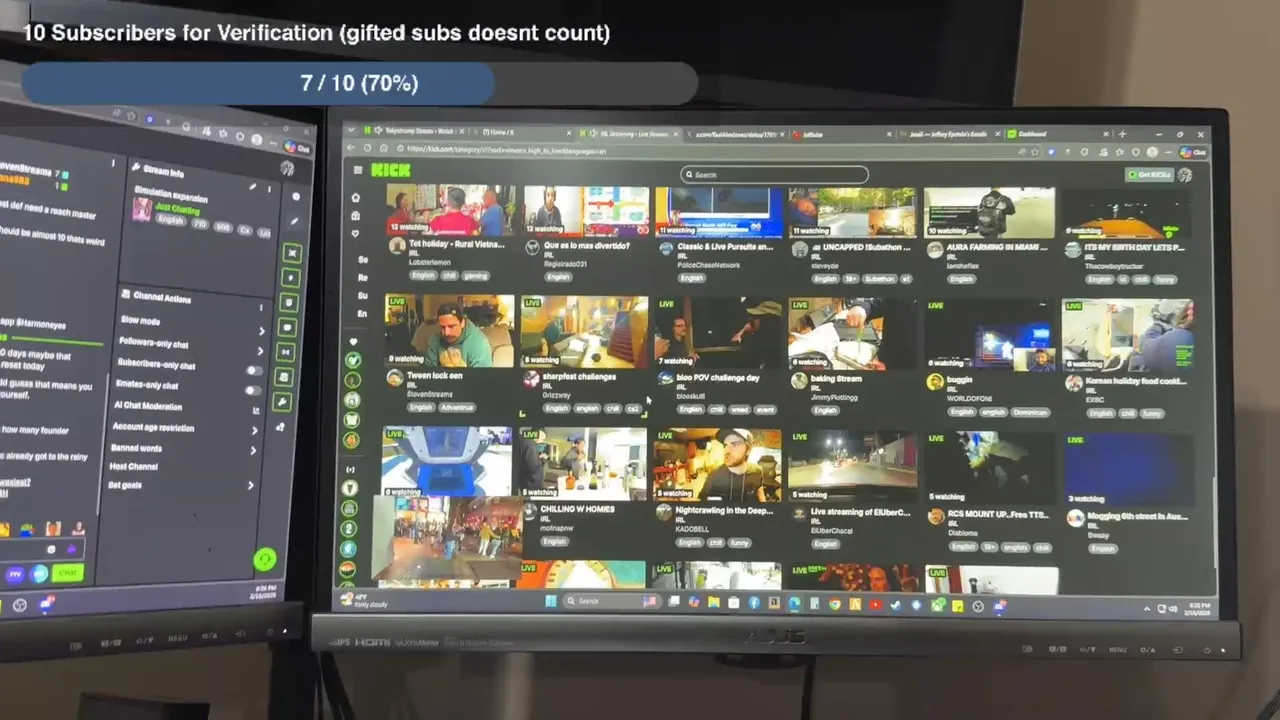
Task: Click the round green button on left monitor
Action: [x=264, y=559]
